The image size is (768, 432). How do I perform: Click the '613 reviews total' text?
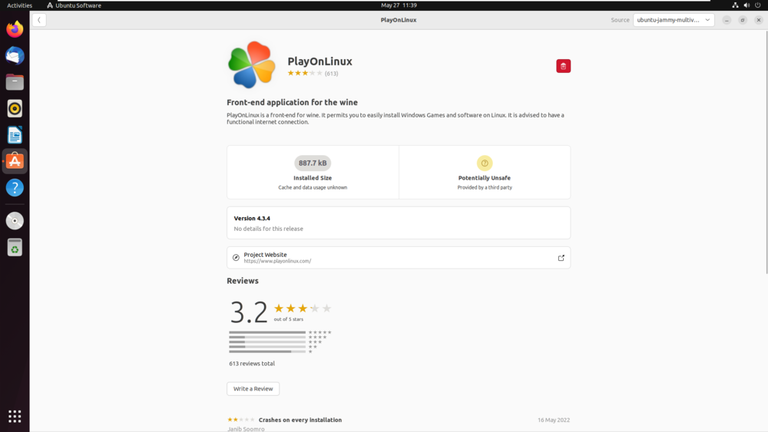click(252, 364)
